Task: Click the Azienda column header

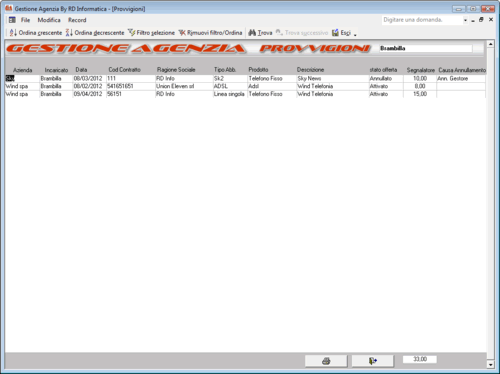Action: click(x=23, y=70)
